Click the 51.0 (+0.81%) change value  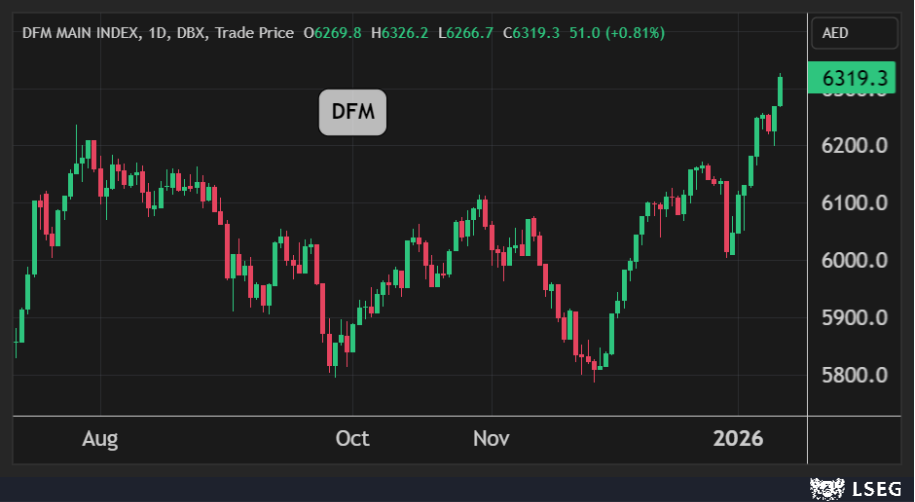click(x=616, y=33)
